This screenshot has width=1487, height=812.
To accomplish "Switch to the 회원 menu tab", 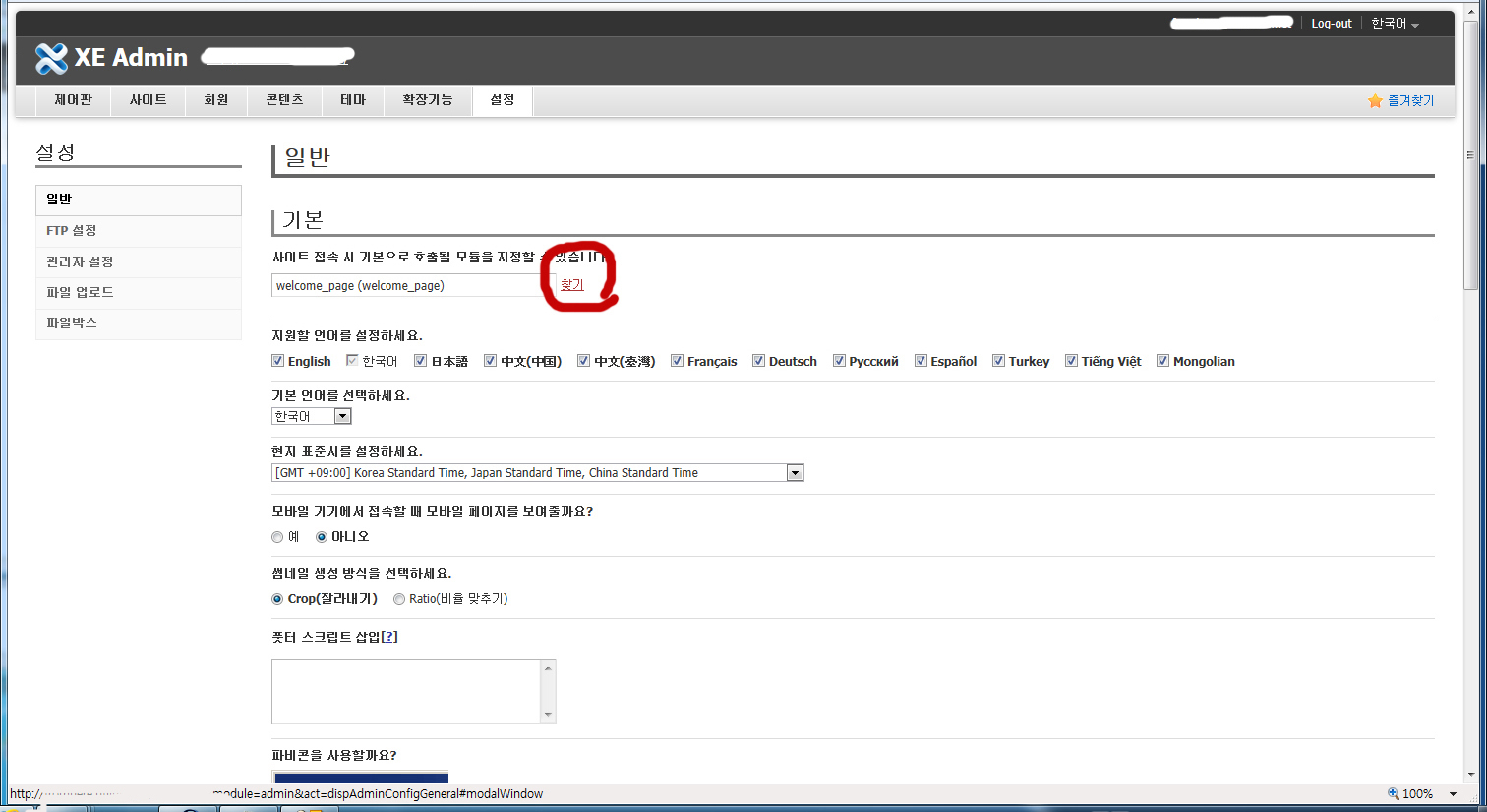I will (x=215, y=100).
